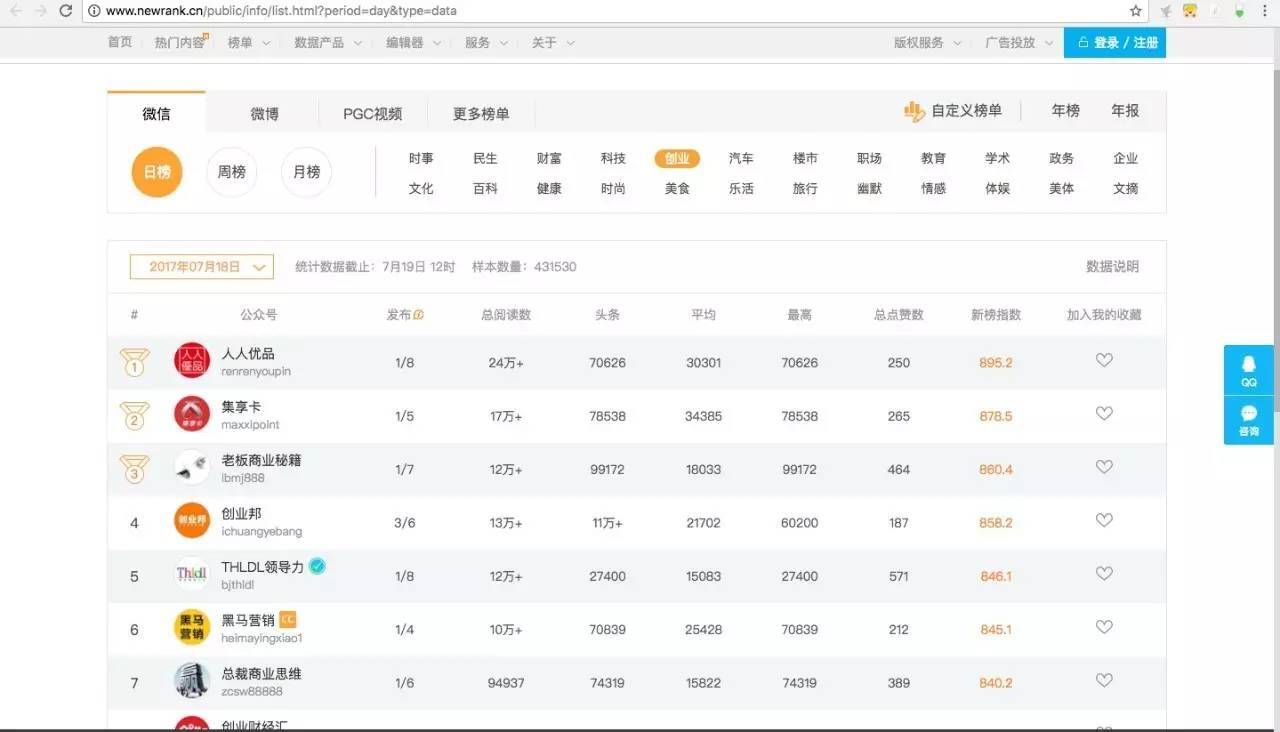This screenshot has width=1280, height=732.
Task: Open the THLDL领导力 avatar logo
Action: (192, 574)
